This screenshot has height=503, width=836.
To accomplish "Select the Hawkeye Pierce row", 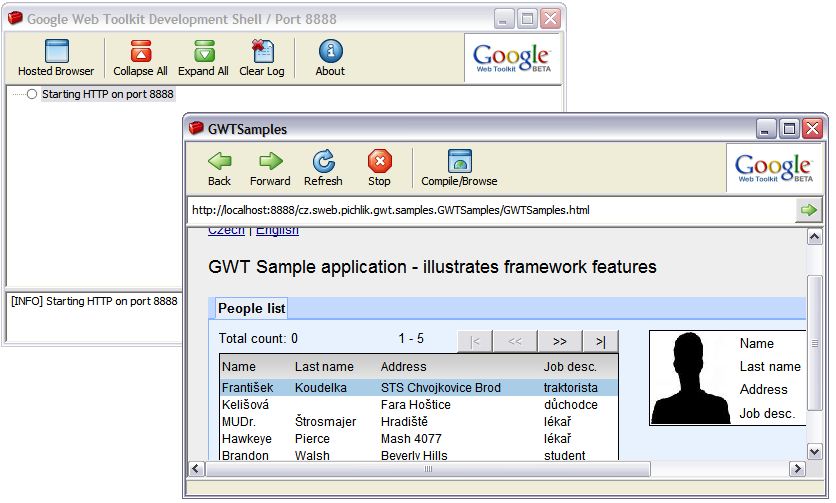I will click(x=419, y=439).
